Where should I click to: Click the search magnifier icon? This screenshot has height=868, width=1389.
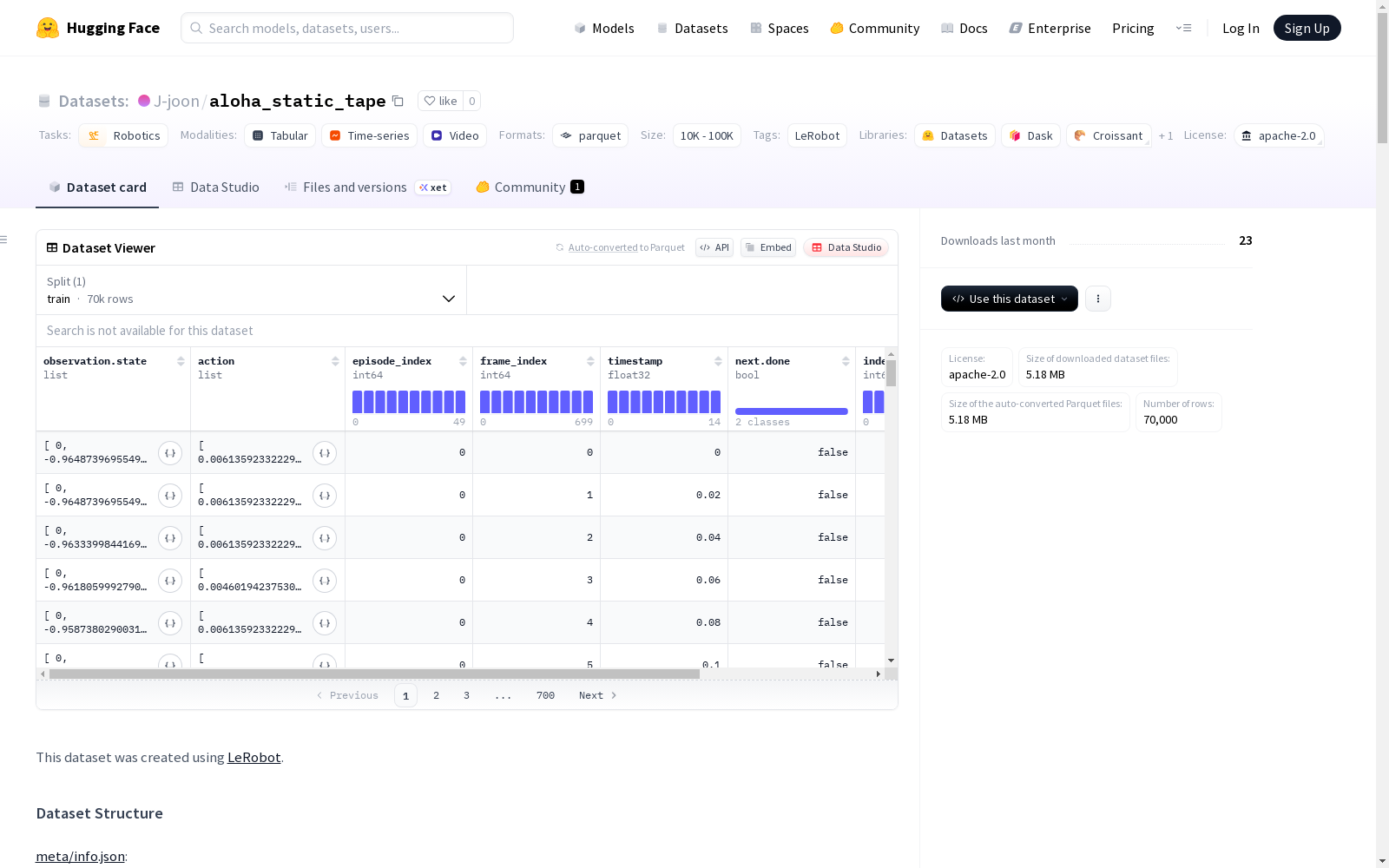click(x=196, y=28)
